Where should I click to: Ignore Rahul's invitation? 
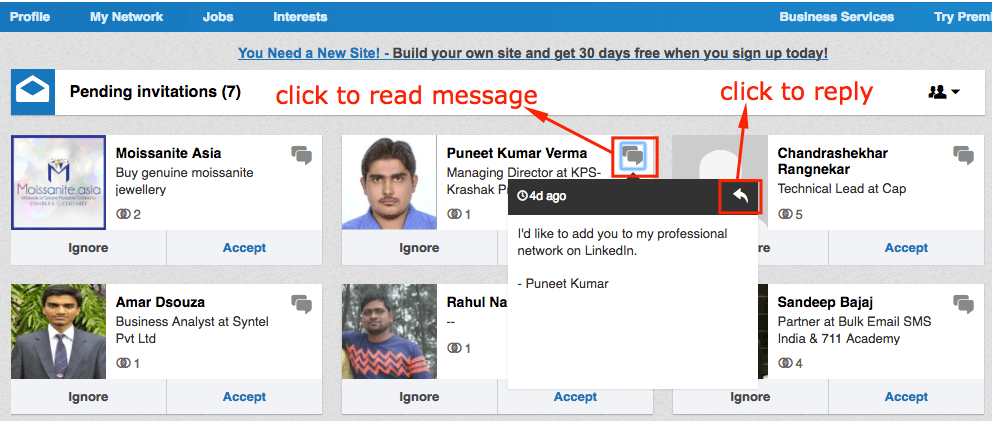(419, 397)
